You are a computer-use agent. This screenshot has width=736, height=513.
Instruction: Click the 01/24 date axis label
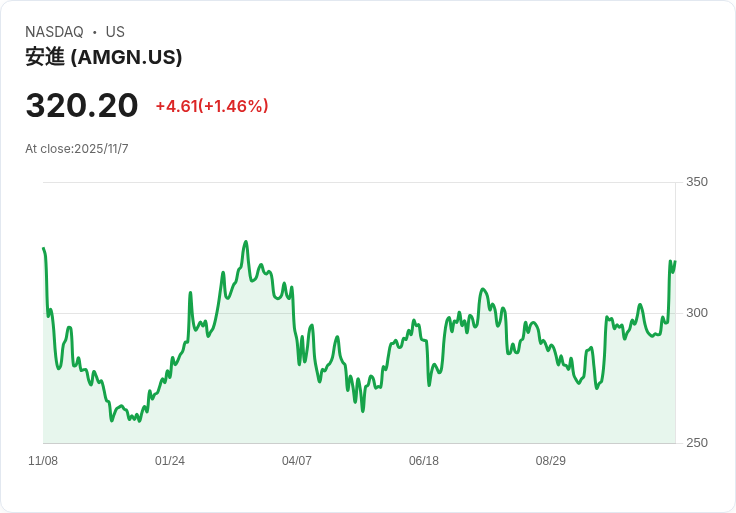pos(169,460)
